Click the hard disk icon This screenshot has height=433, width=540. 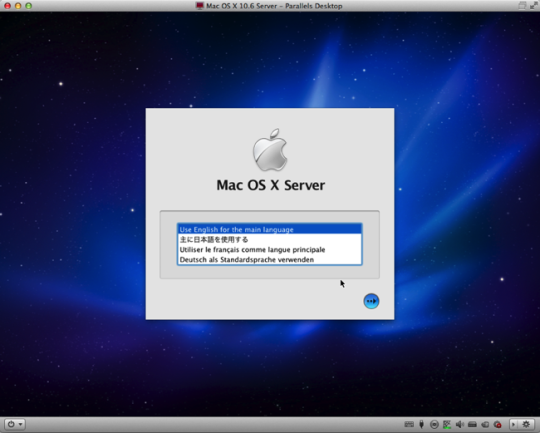coord(472,424)
